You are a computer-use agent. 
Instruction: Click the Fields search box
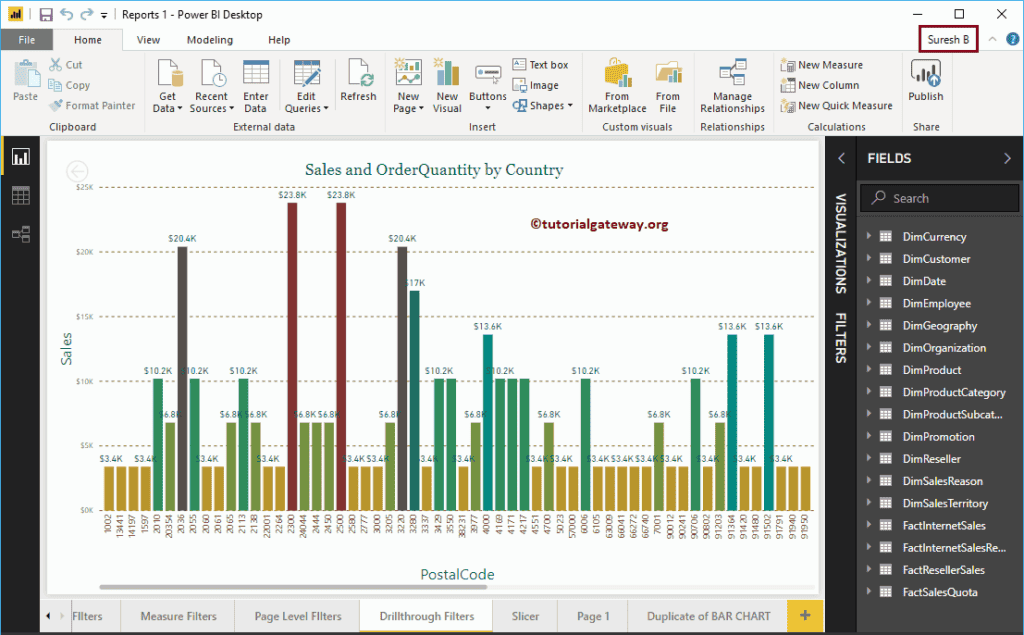pyautogui.click(x=940, y=198)
